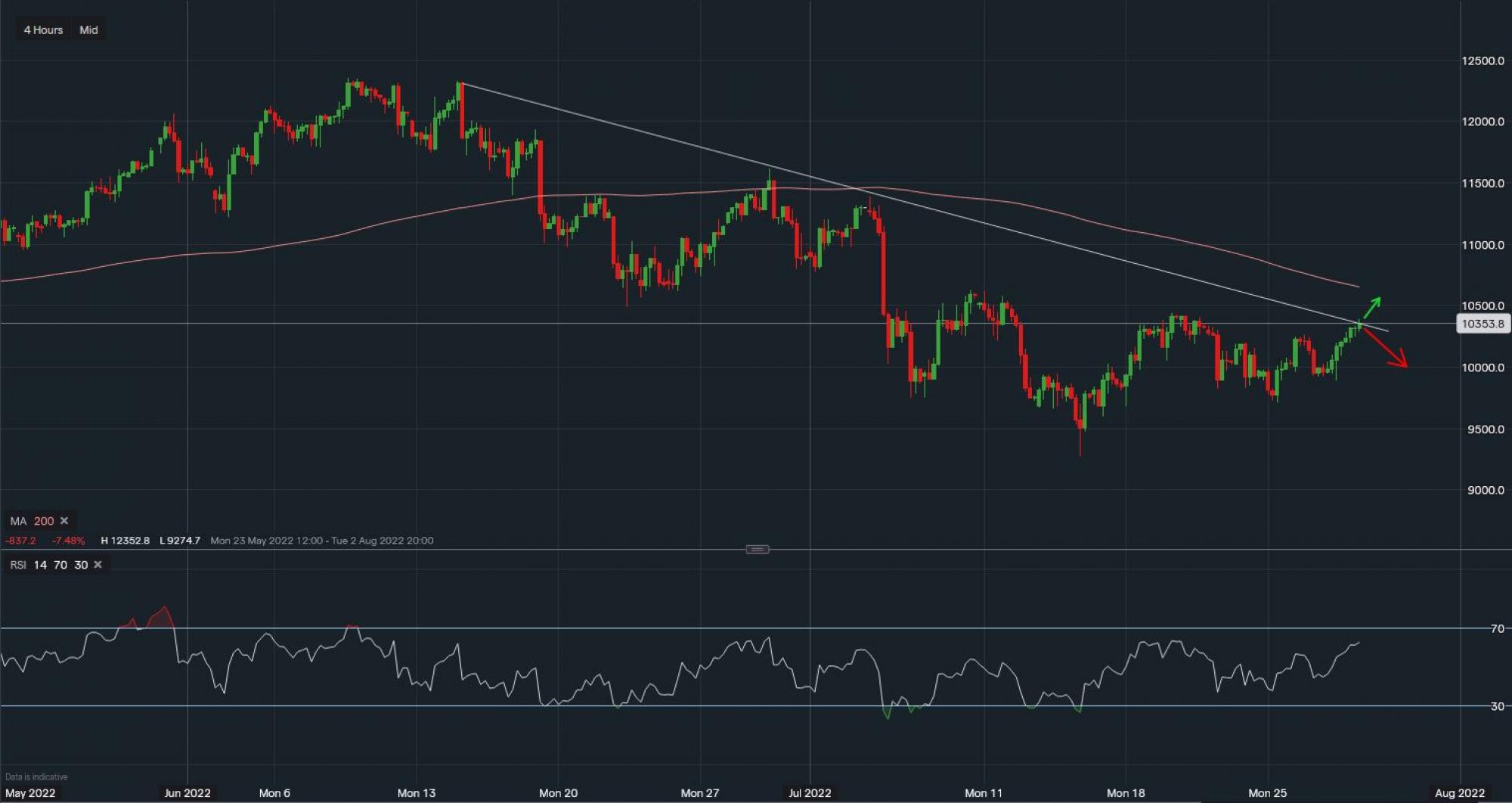Viewport: 1512px width, 803px height.
Task: Click the 12500.0 price axis label
Action: click(x=1483, y=61)
